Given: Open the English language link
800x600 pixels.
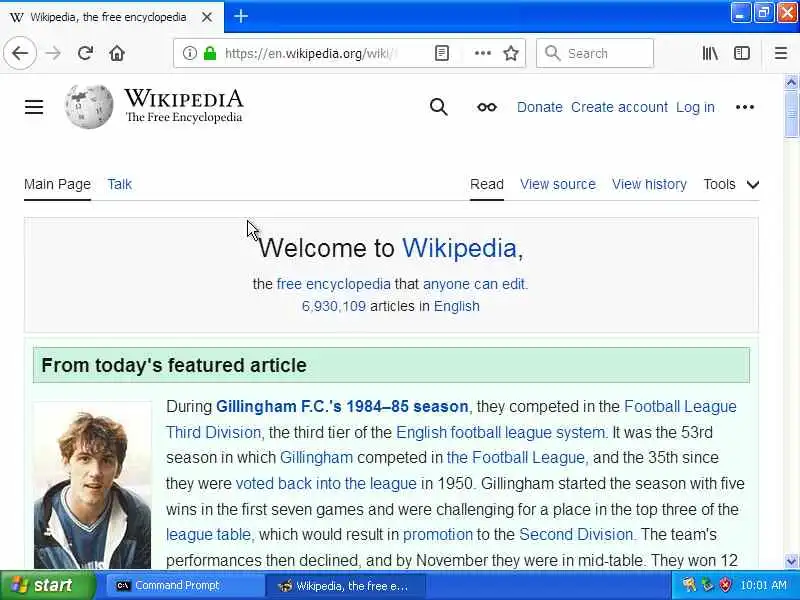Looking at the screenshot, I should pos(457,306).
